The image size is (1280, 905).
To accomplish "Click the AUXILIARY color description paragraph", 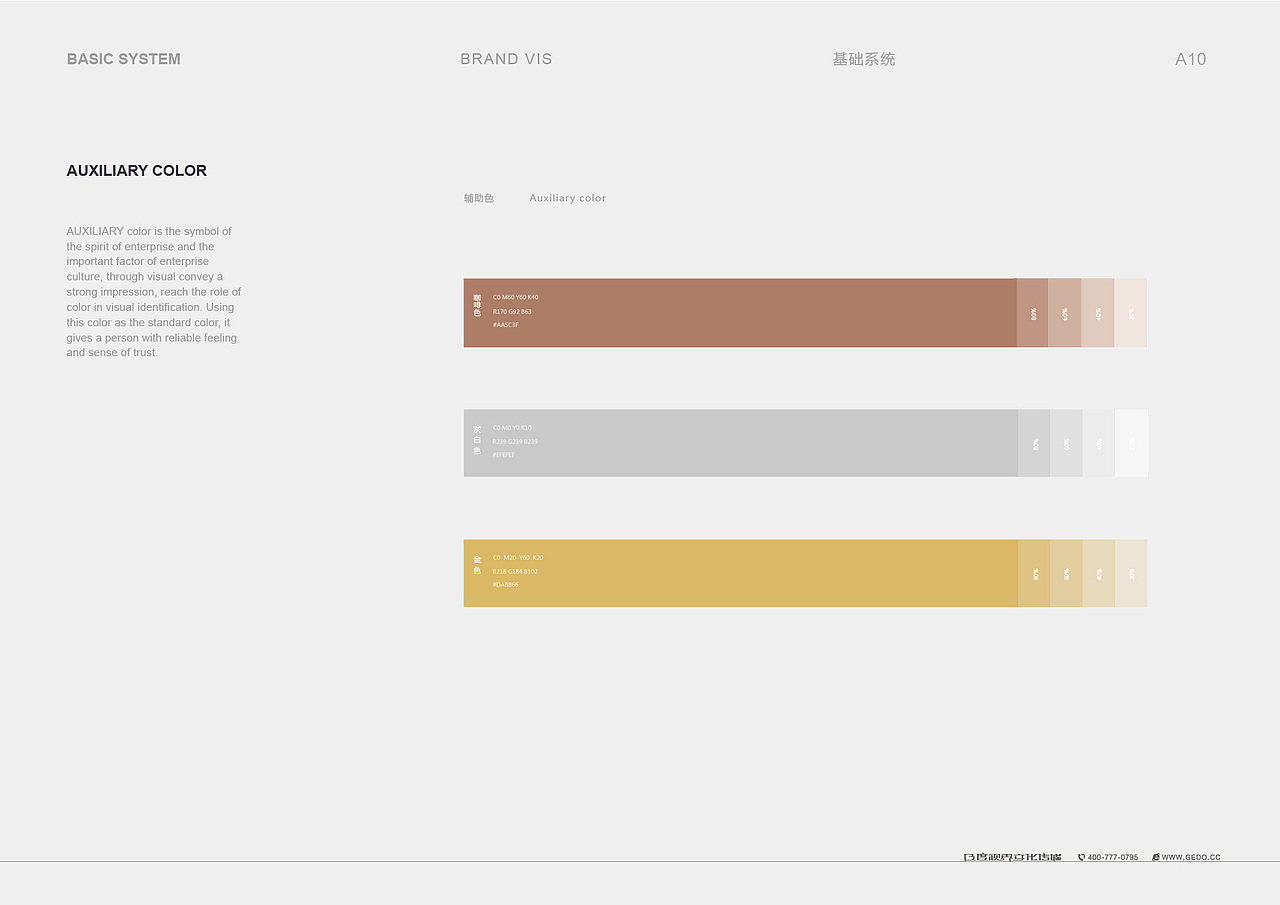I will [x=154, y=292].
